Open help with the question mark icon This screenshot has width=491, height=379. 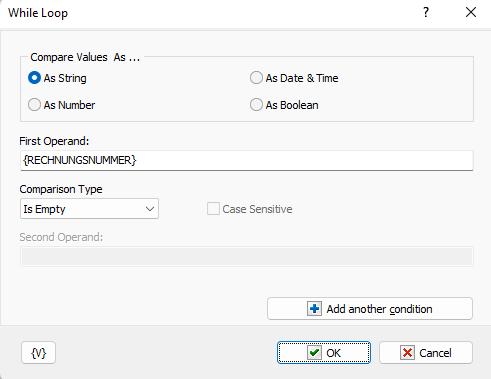tap(426, 13)
